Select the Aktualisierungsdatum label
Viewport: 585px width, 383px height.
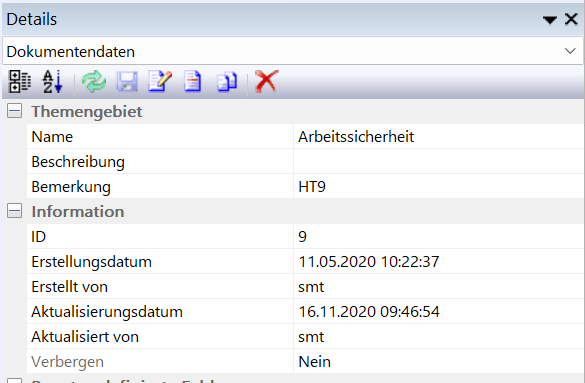coord(107,312)
